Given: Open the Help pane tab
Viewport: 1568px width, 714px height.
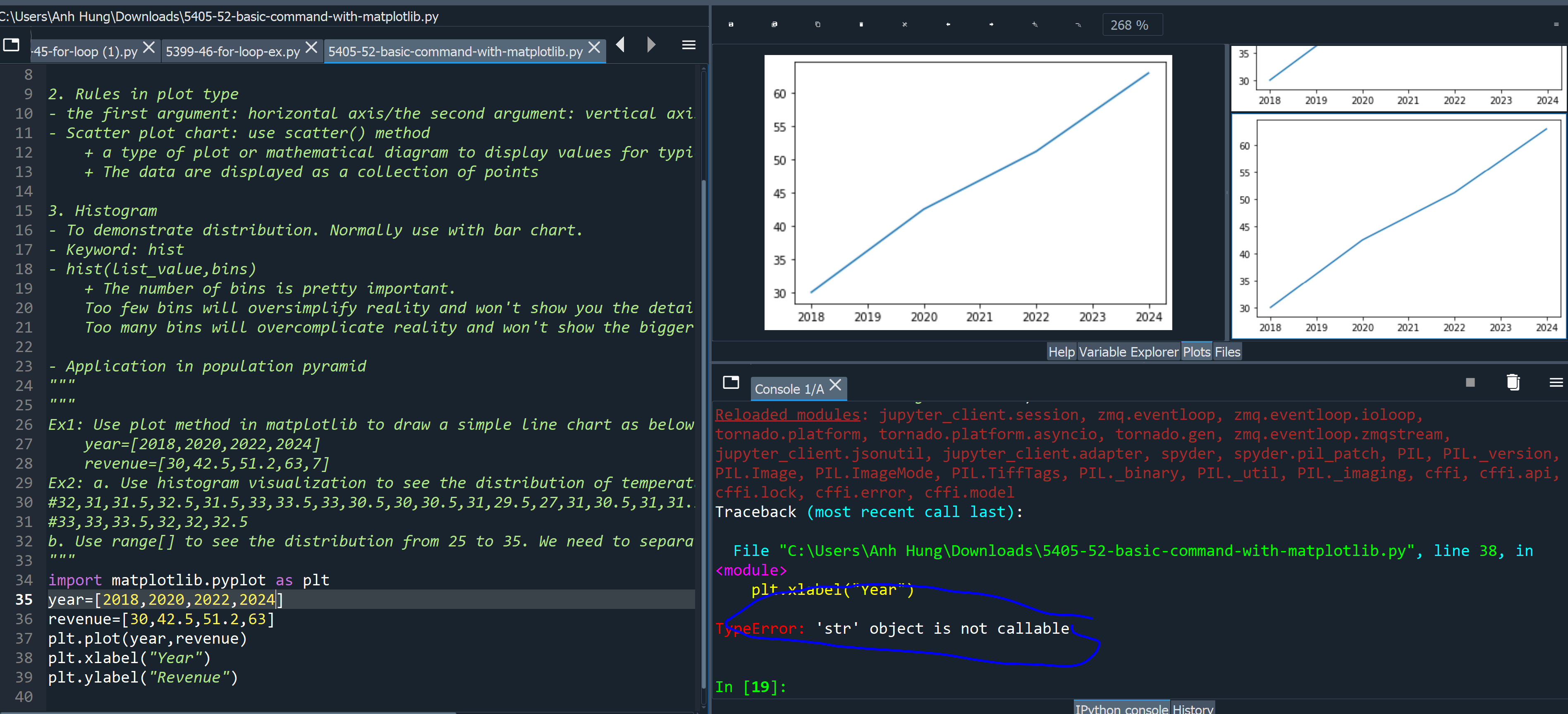Looking at the screenshot, I should [x=1061, y=352].
